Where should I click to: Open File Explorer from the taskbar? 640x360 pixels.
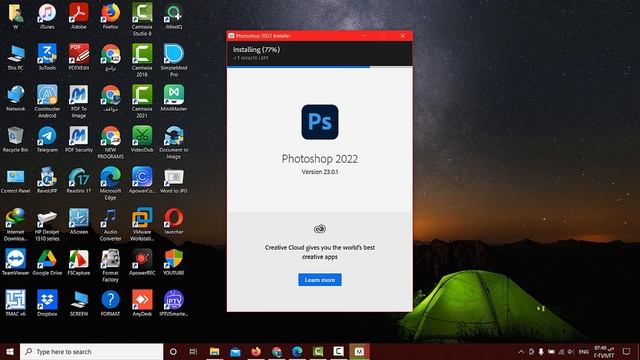click(214, 351)
